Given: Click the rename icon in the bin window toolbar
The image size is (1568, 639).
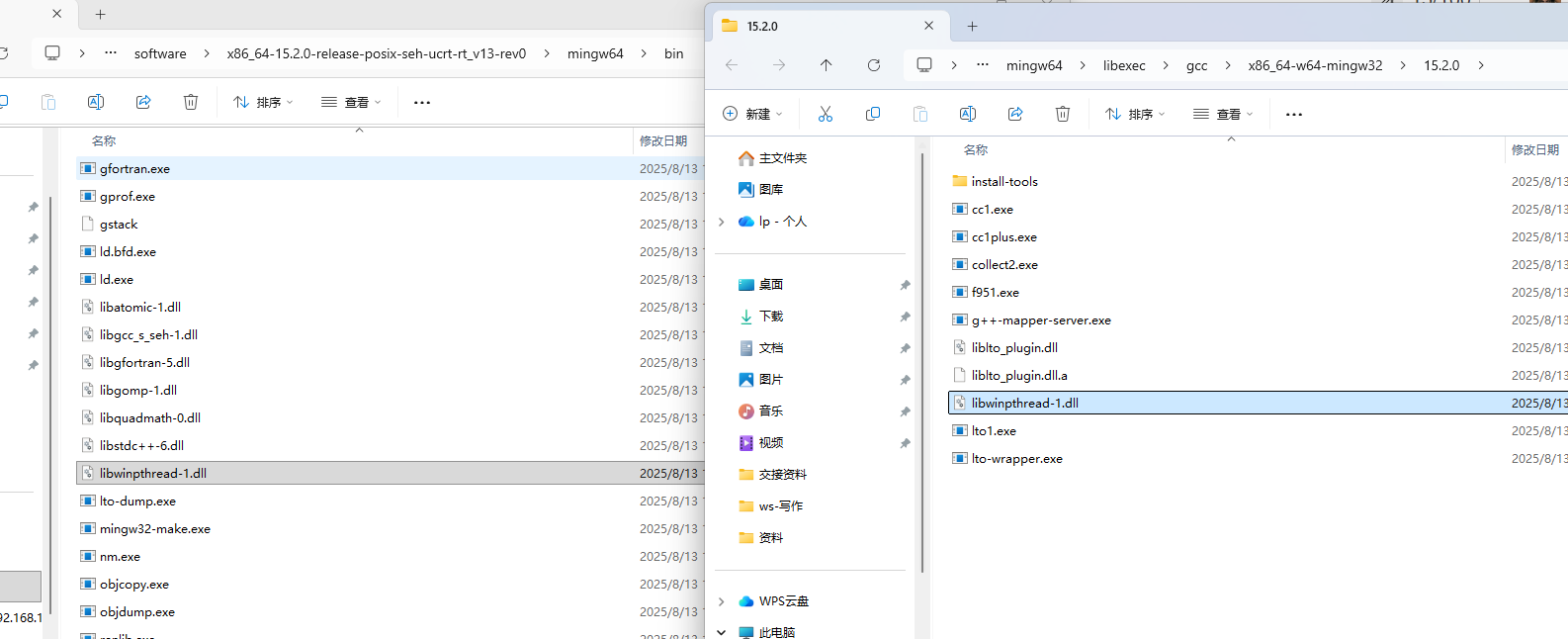Looking at the screenshot, I should [96, 102].
